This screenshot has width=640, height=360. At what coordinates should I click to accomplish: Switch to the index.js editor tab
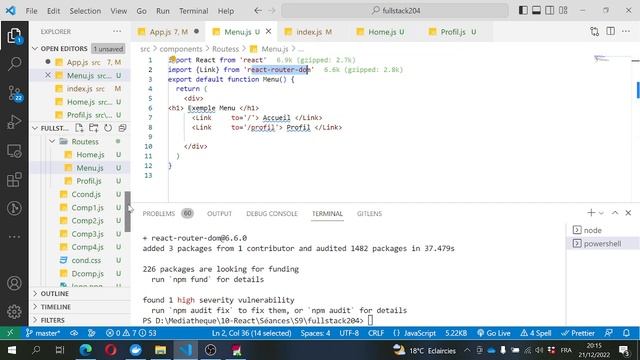tap(313, 31)
